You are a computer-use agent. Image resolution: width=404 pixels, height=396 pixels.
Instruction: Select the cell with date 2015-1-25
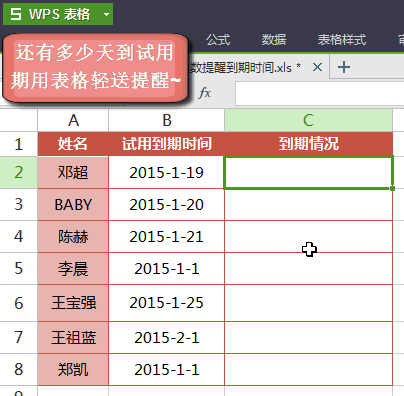[166, 303]
